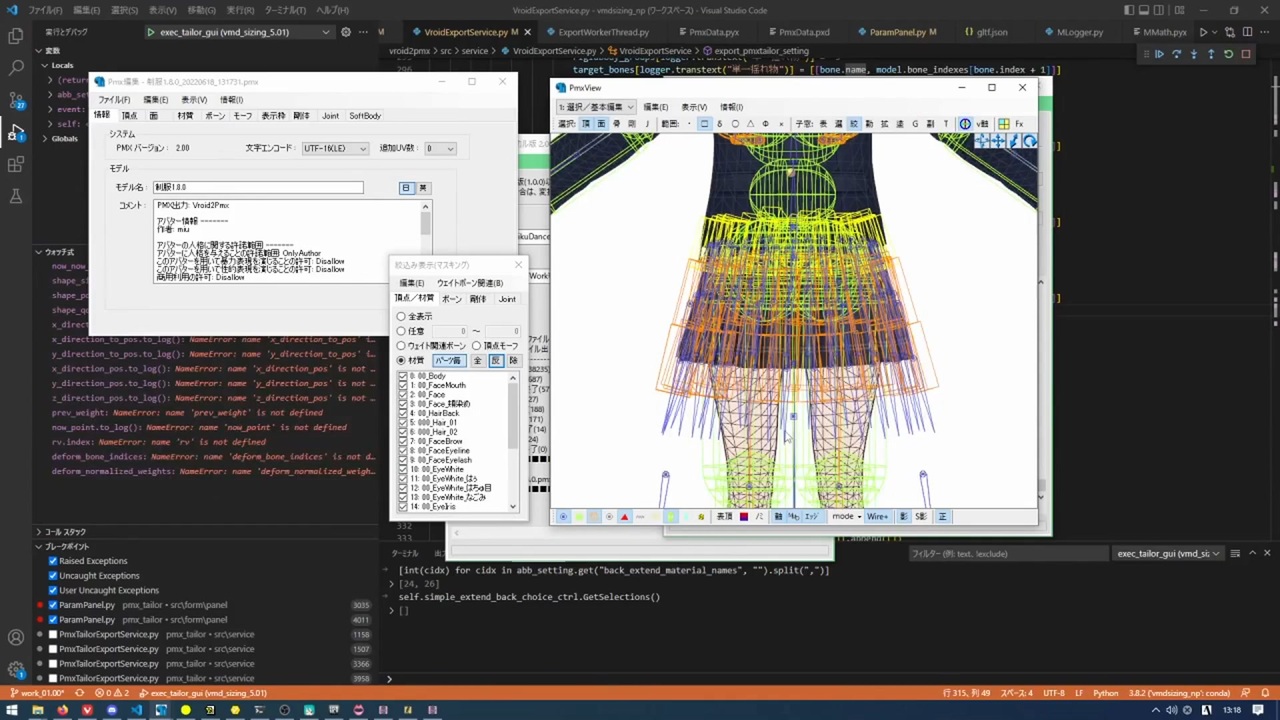Viewport: 1280px width, 720px height.
Task: Select the rectangle range selection icon in PmxView
Action: click(x=705, y=124)
